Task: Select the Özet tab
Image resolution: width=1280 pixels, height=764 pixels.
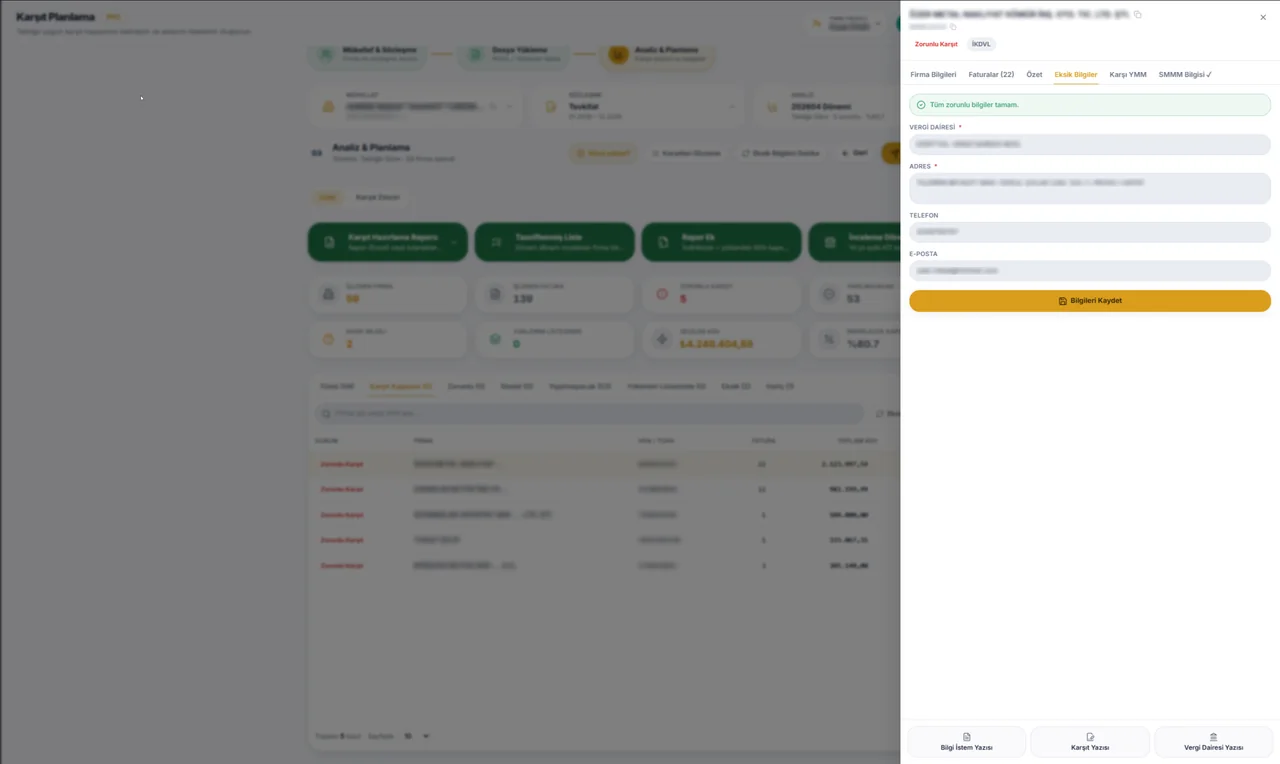Action: coord(1034,75)
